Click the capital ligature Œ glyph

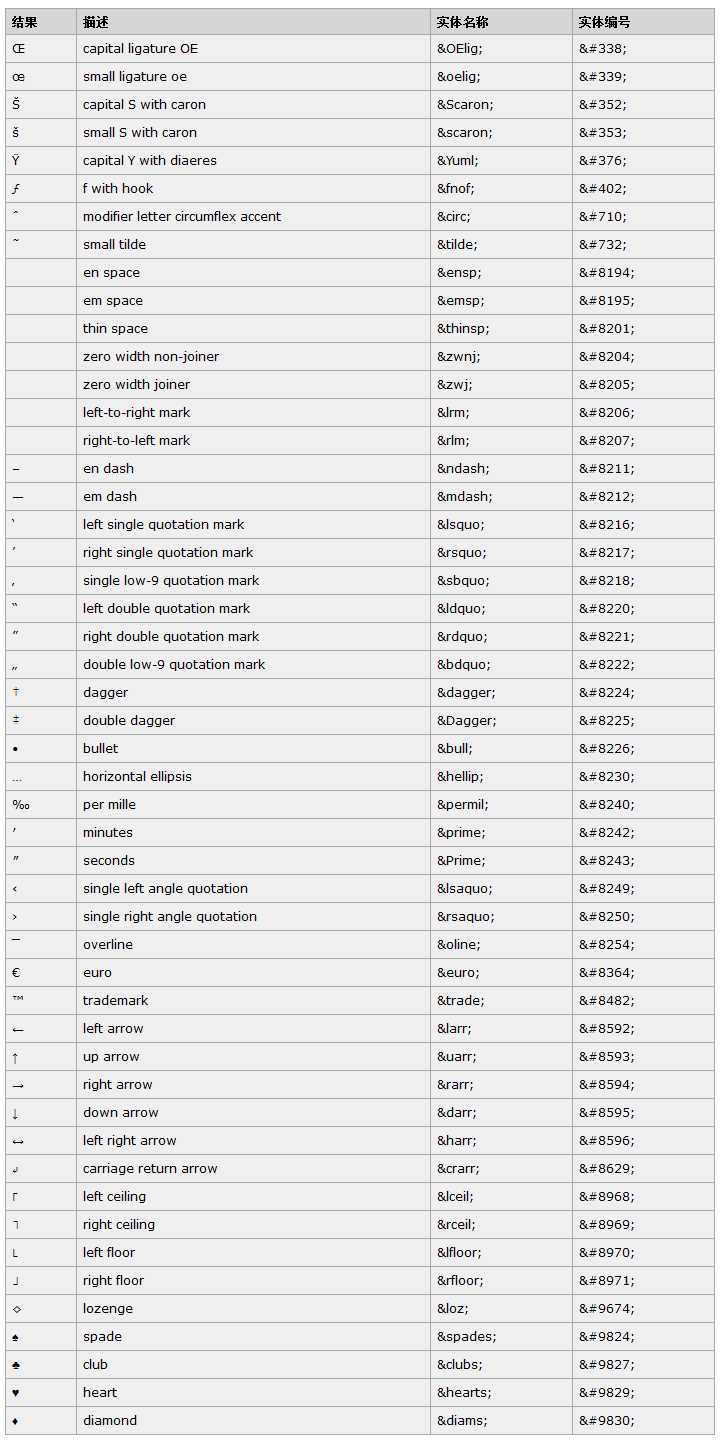[x=19, y=49]
